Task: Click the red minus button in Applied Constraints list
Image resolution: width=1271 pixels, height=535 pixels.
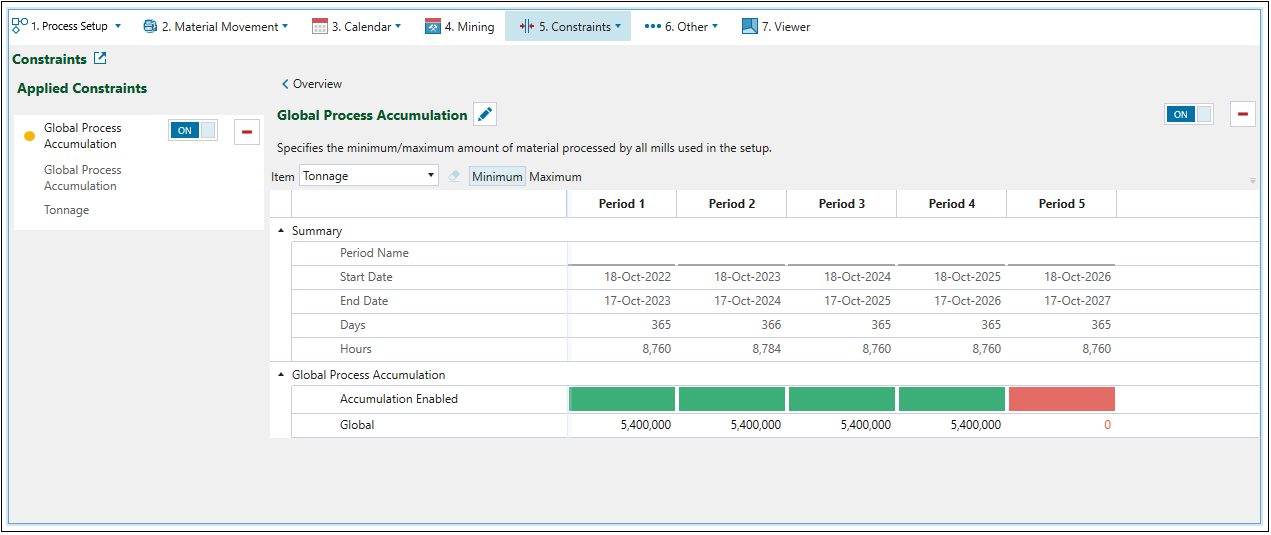Action: [247, 131]
